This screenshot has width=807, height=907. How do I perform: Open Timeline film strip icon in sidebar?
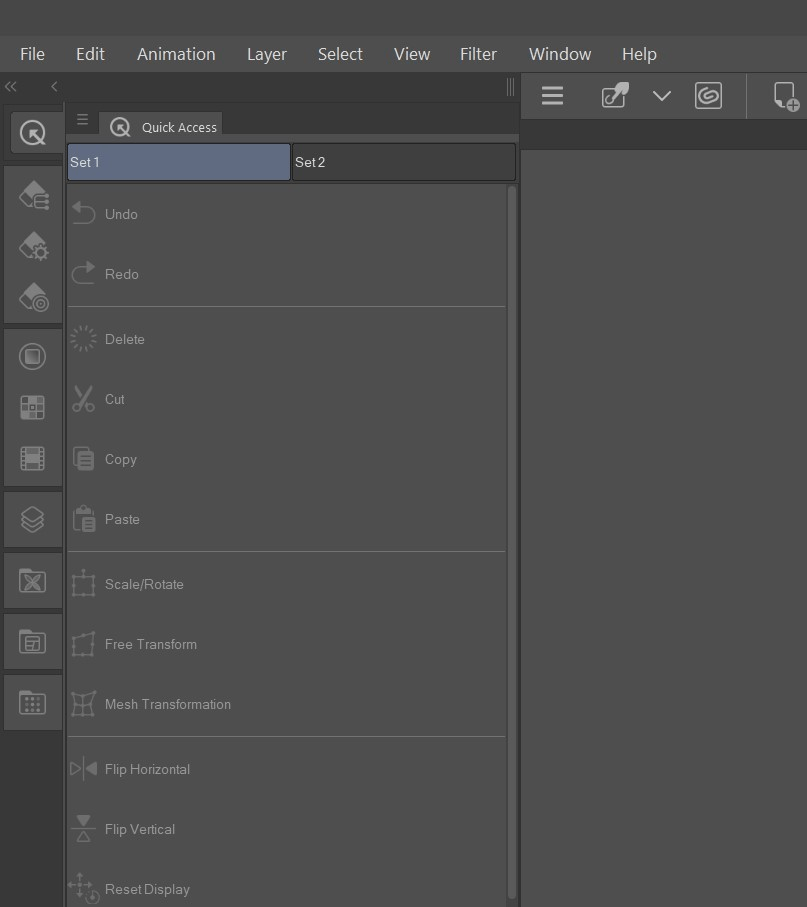32,459
